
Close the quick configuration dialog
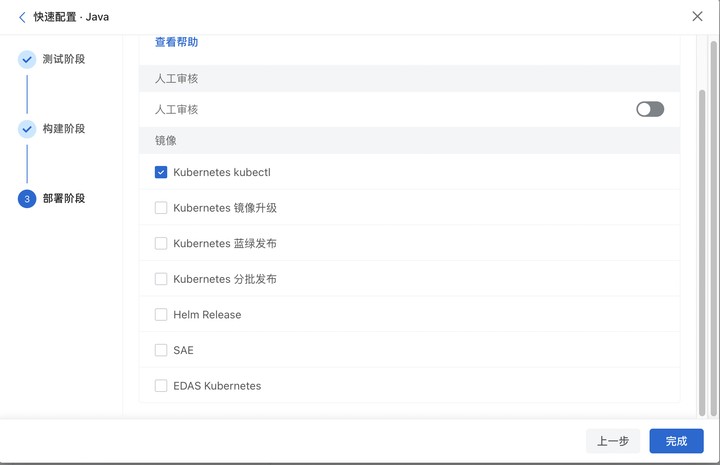[697, 17]
